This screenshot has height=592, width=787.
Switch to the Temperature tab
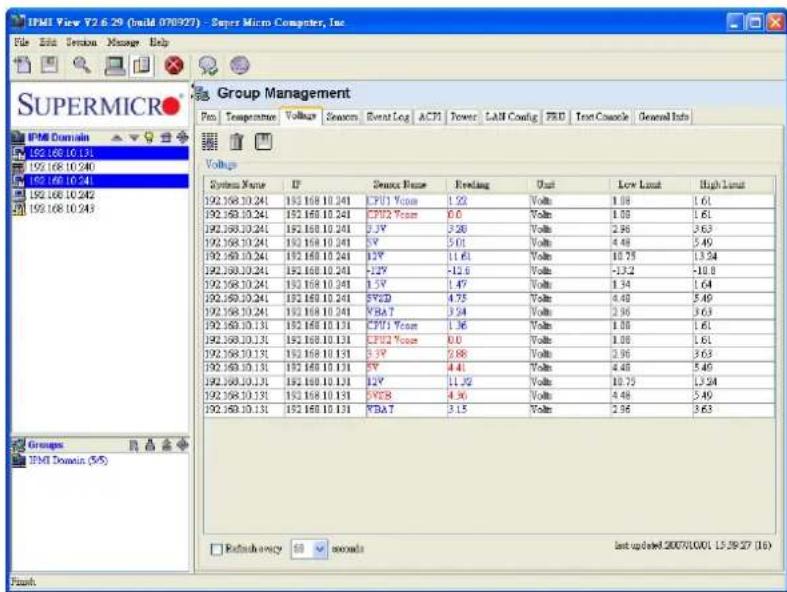click(250, 116)
